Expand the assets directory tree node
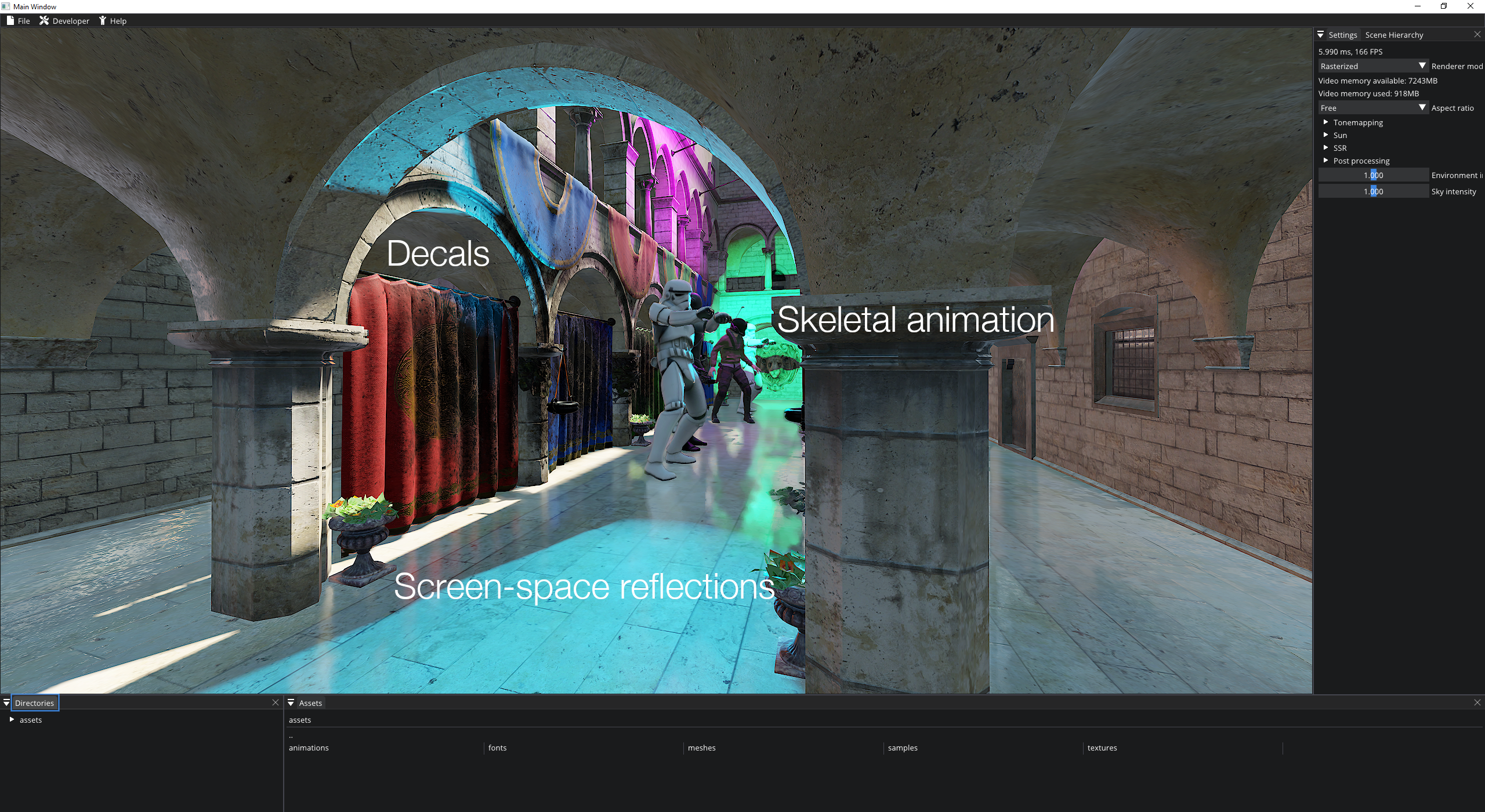1485x812 pixels. [x=12, y=720]
